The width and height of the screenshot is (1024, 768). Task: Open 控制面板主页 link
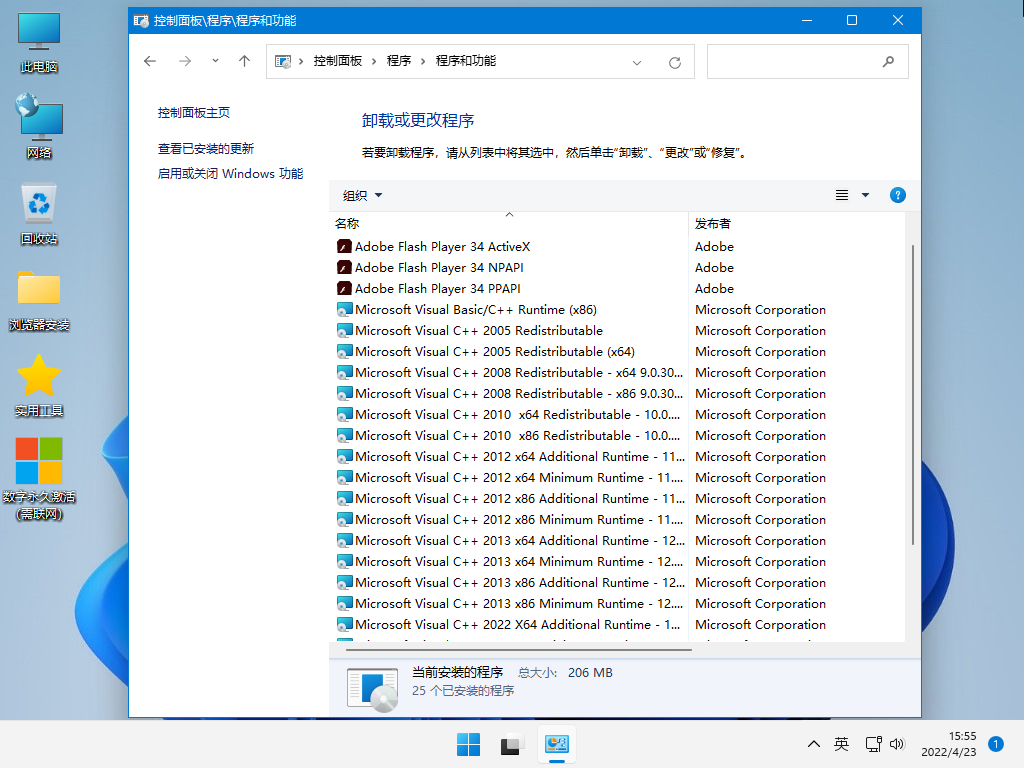click(x=194, y=112)
